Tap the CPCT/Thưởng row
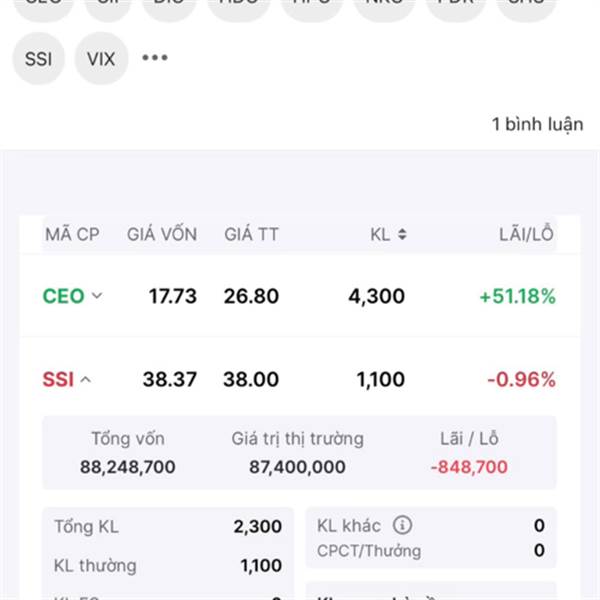 (x=430, y=551)
